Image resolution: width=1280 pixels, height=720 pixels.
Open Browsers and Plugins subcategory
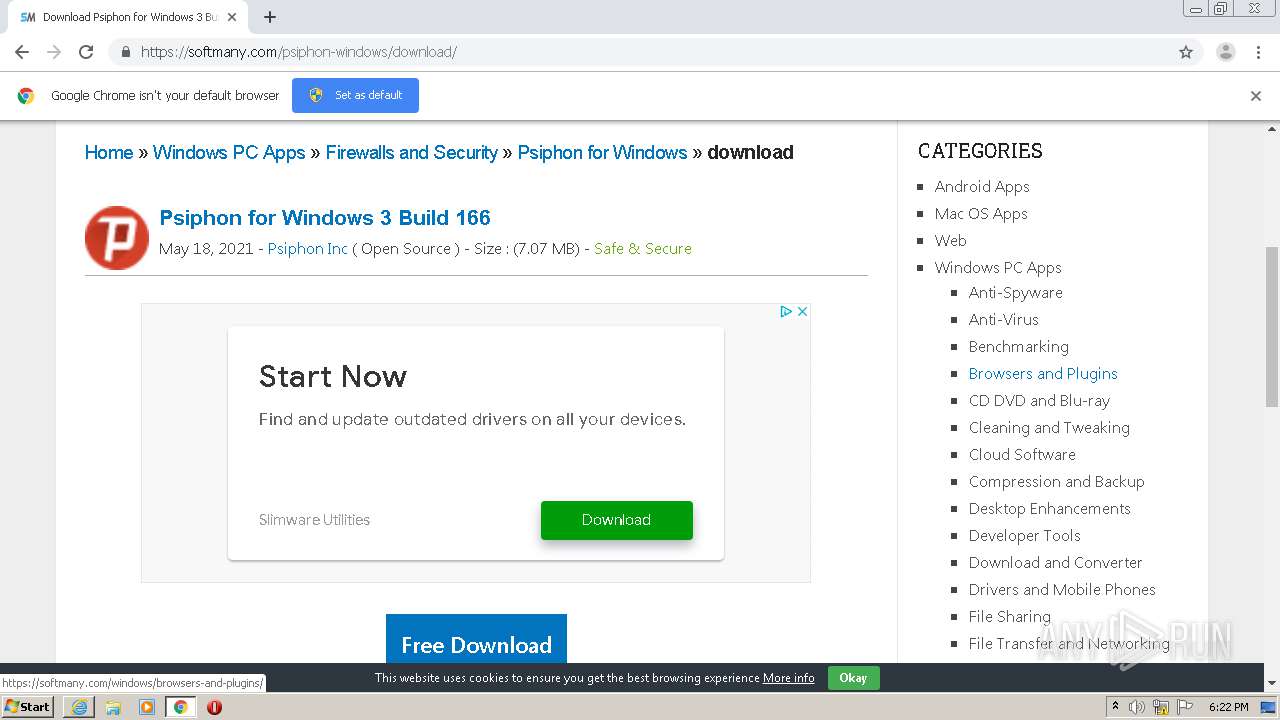1043,374
